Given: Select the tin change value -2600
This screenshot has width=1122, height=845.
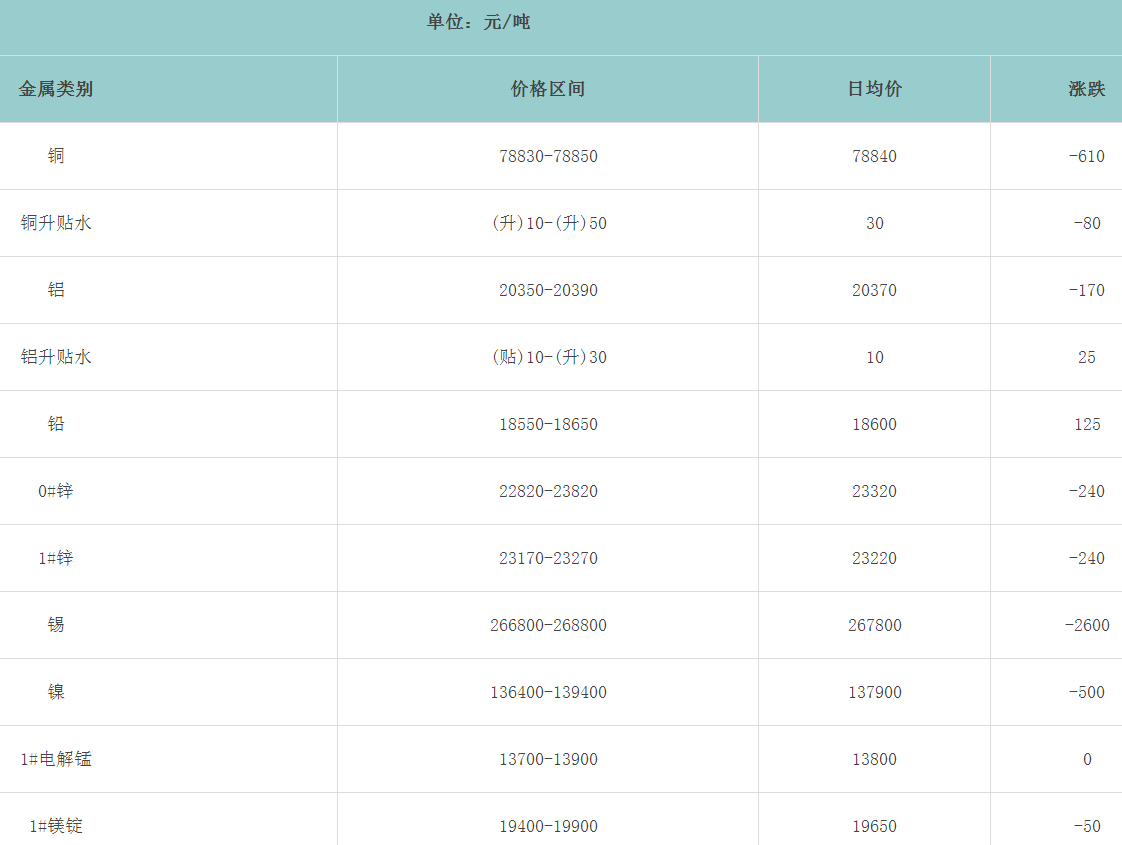Looking at the screenshot, I should pos(1086,625).
